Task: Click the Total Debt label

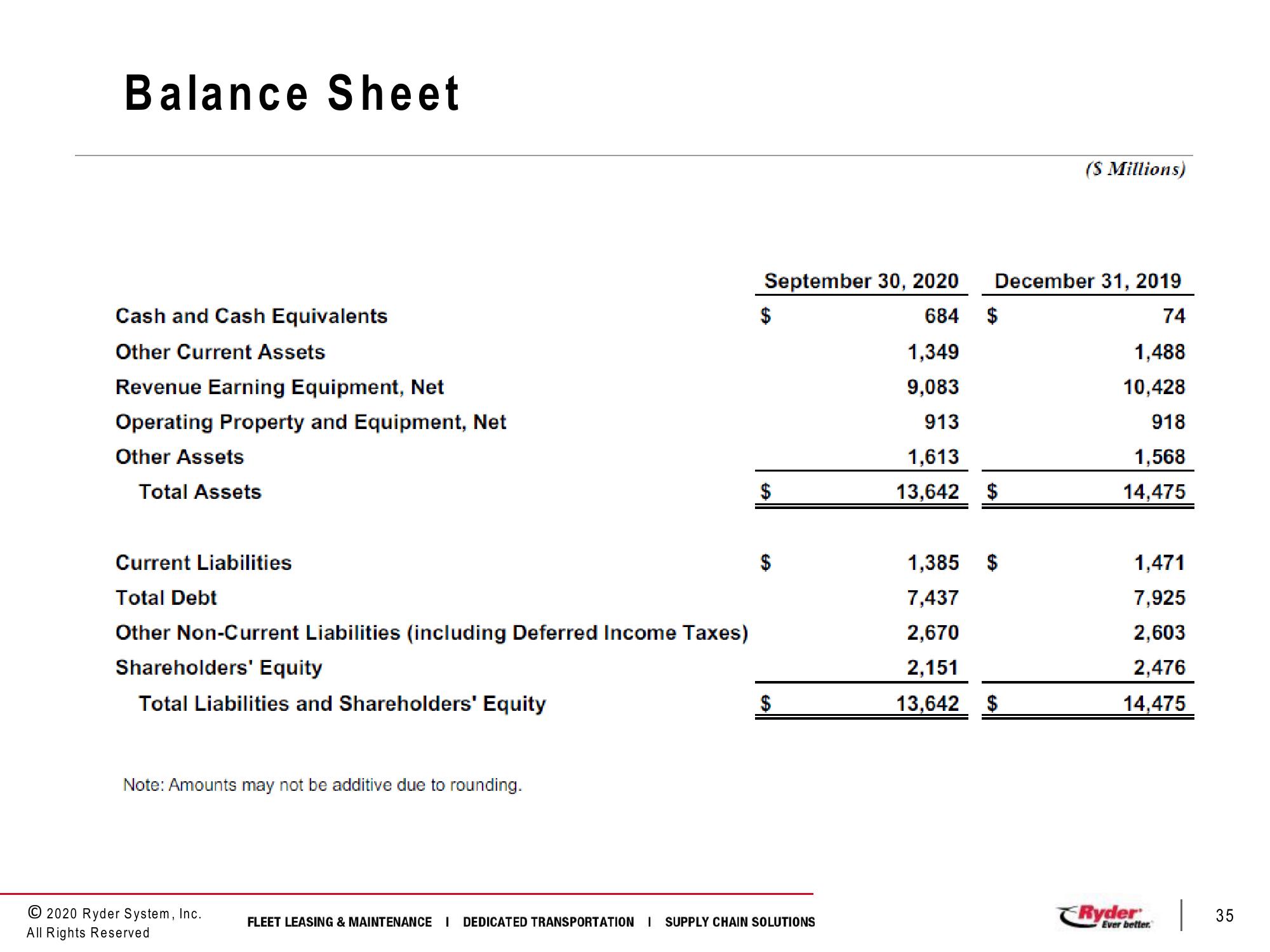Action: coord(166,597)
